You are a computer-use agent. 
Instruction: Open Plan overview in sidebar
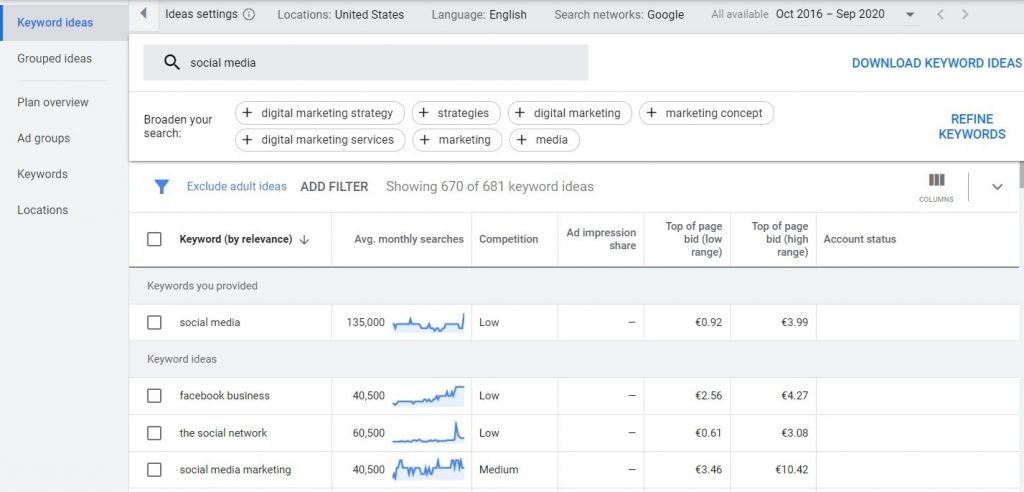[53, 102]
